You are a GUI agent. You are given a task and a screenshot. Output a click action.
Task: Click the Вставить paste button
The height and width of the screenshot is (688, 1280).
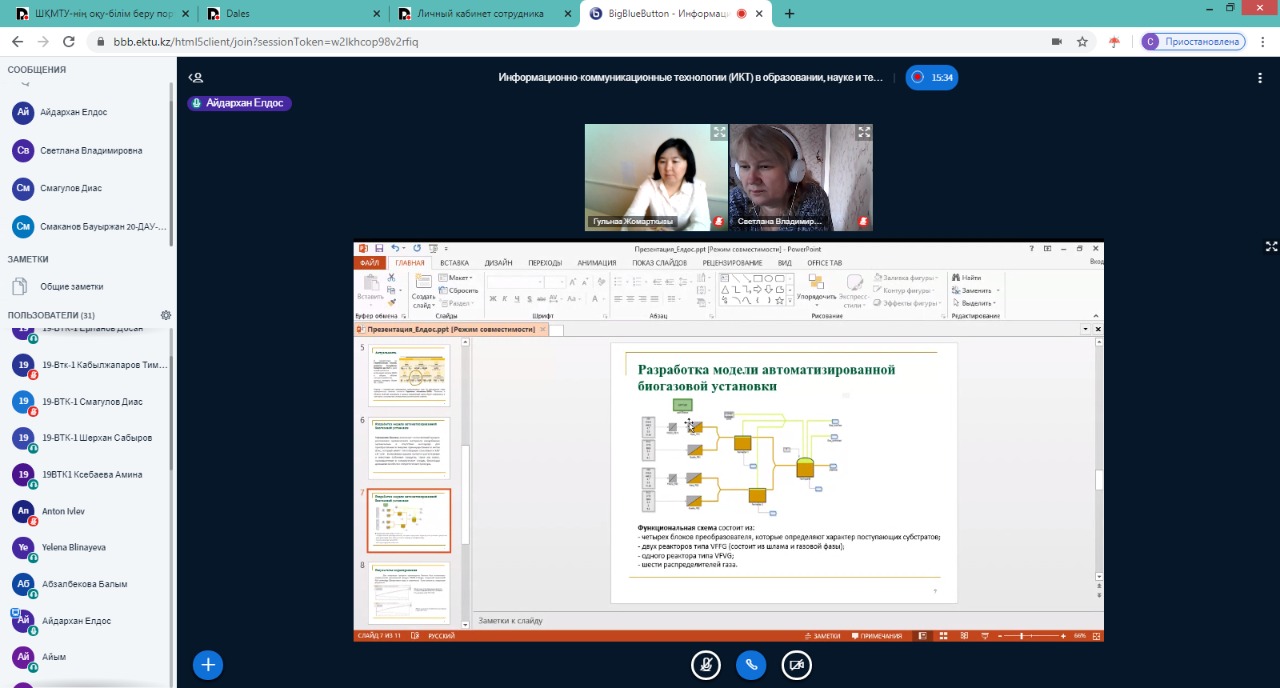370,288
